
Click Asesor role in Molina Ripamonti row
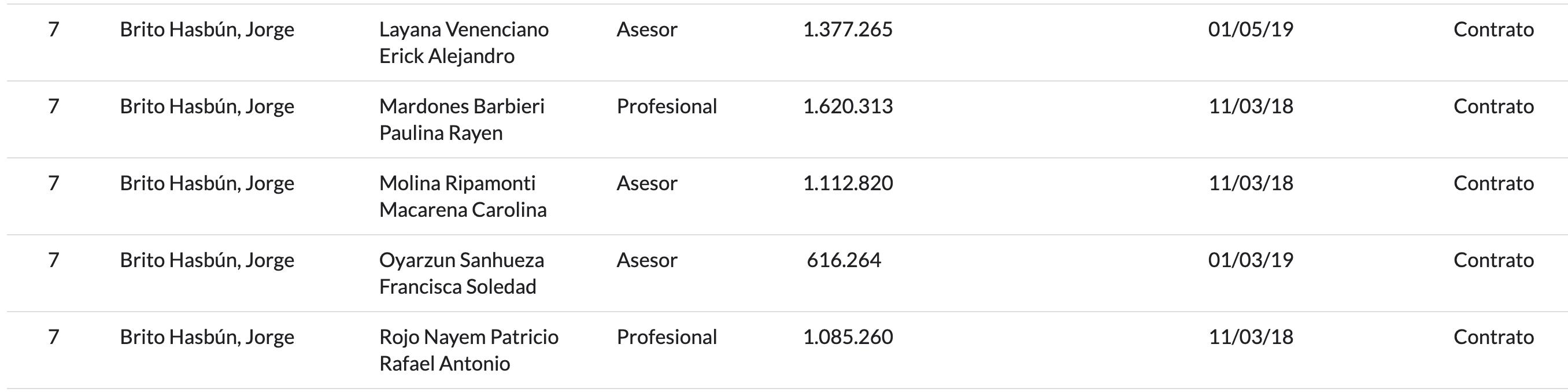click(646, 183)
